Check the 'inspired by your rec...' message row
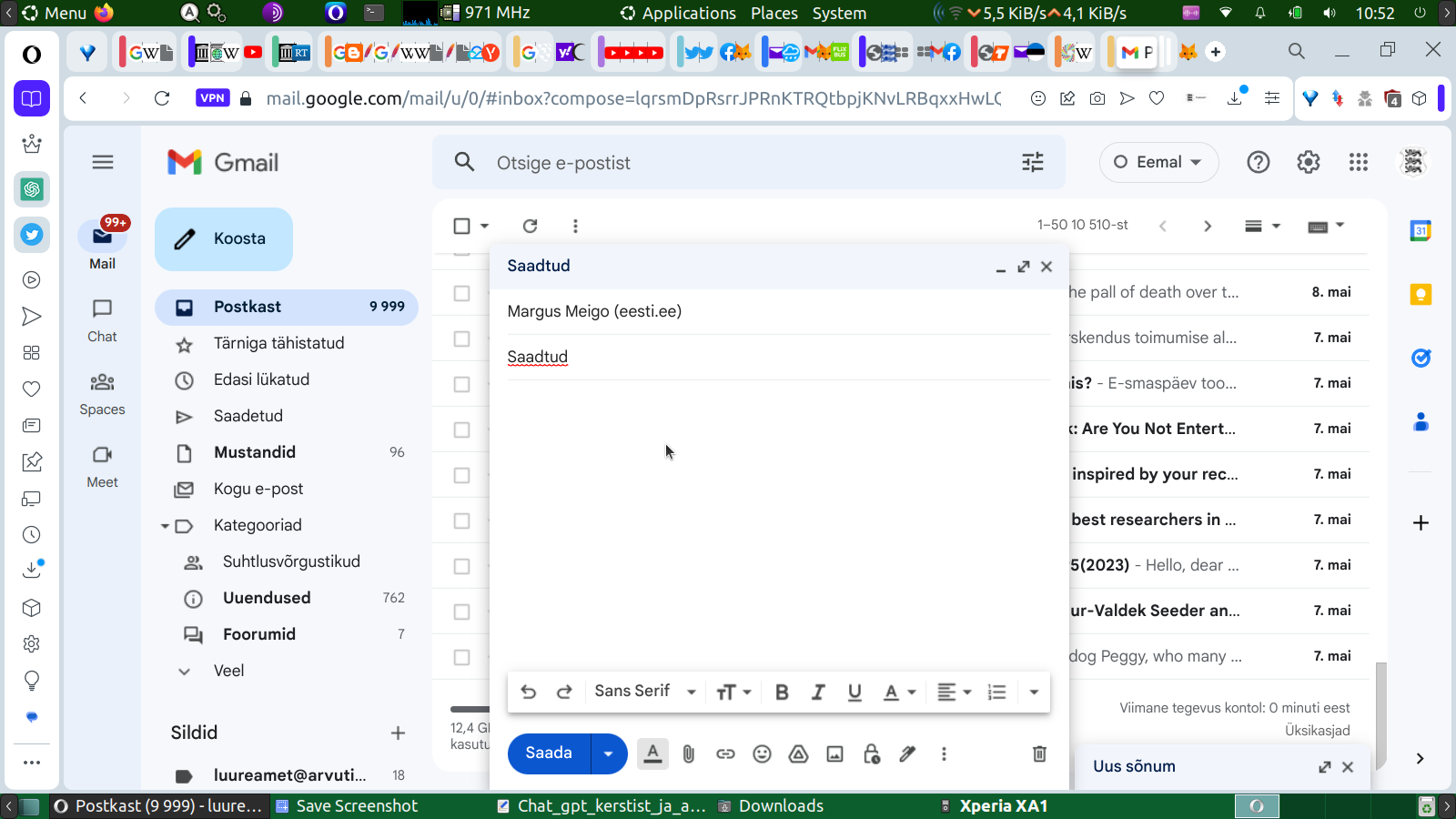1456x819 pixels. 462,475
